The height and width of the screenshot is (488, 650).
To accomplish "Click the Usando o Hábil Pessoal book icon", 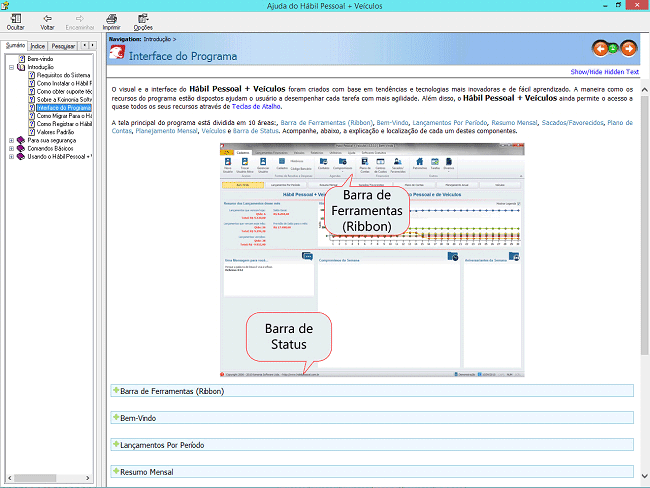I will (21, 157).
